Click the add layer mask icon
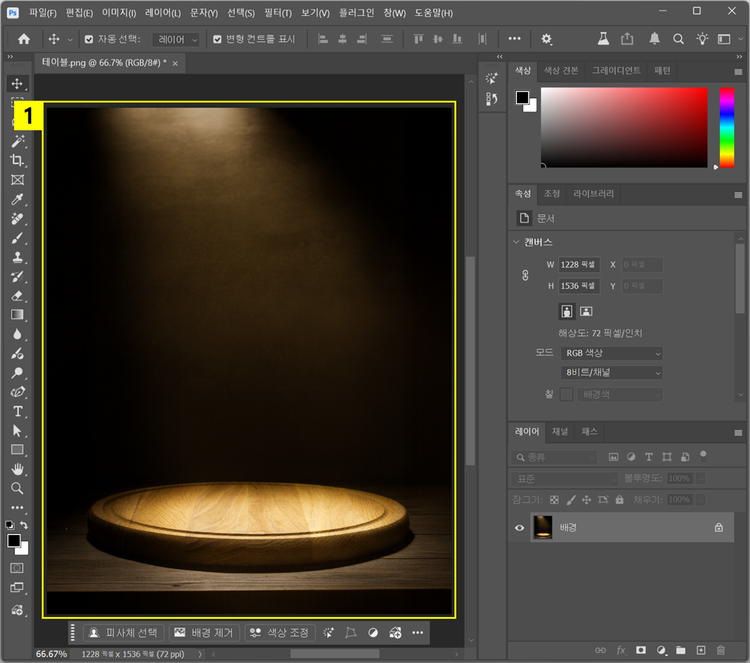Screen dimensions: 750x663 tap(641, 650)
